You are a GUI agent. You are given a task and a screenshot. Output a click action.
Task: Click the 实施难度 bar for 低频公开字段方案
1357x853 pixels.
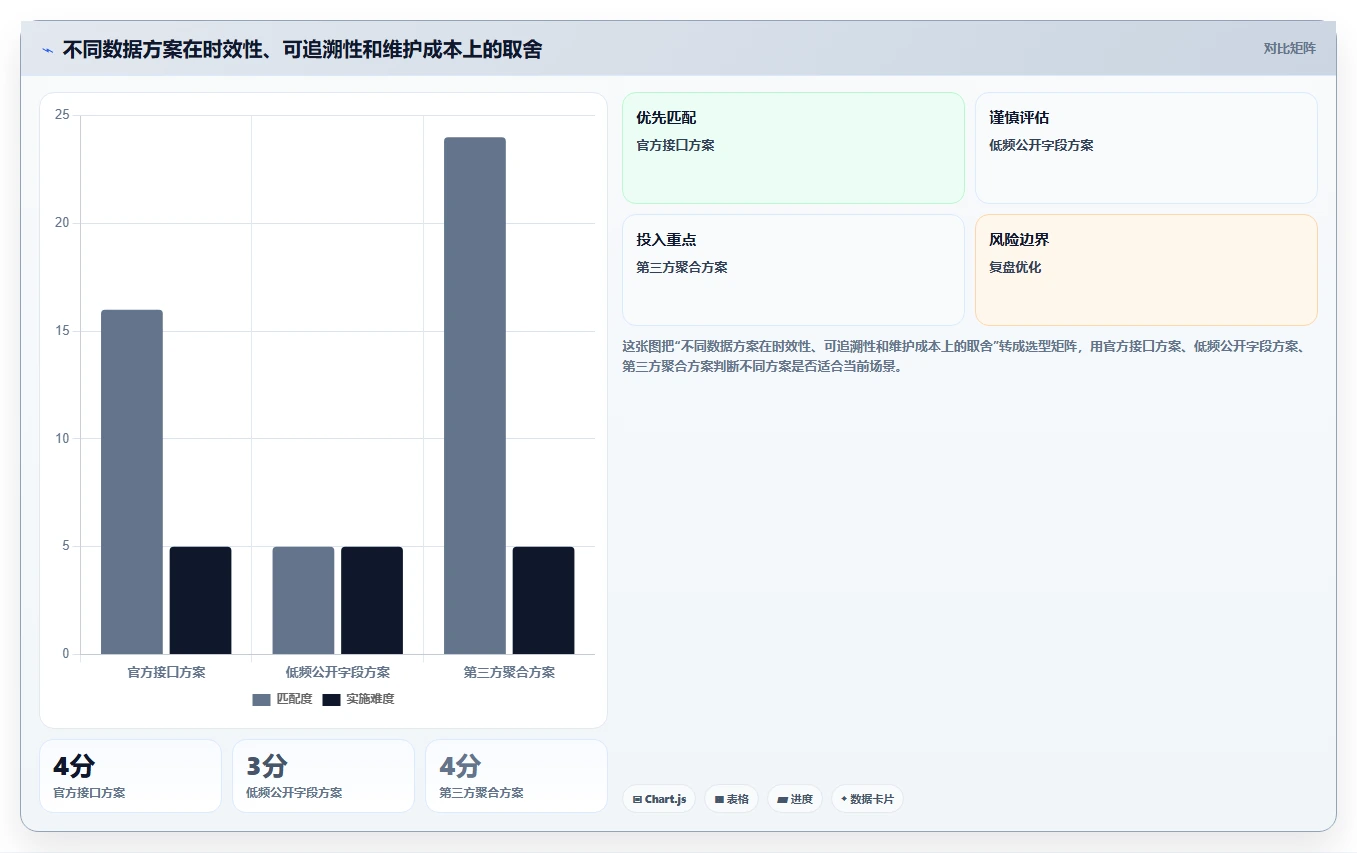click(x=372, y=600)
